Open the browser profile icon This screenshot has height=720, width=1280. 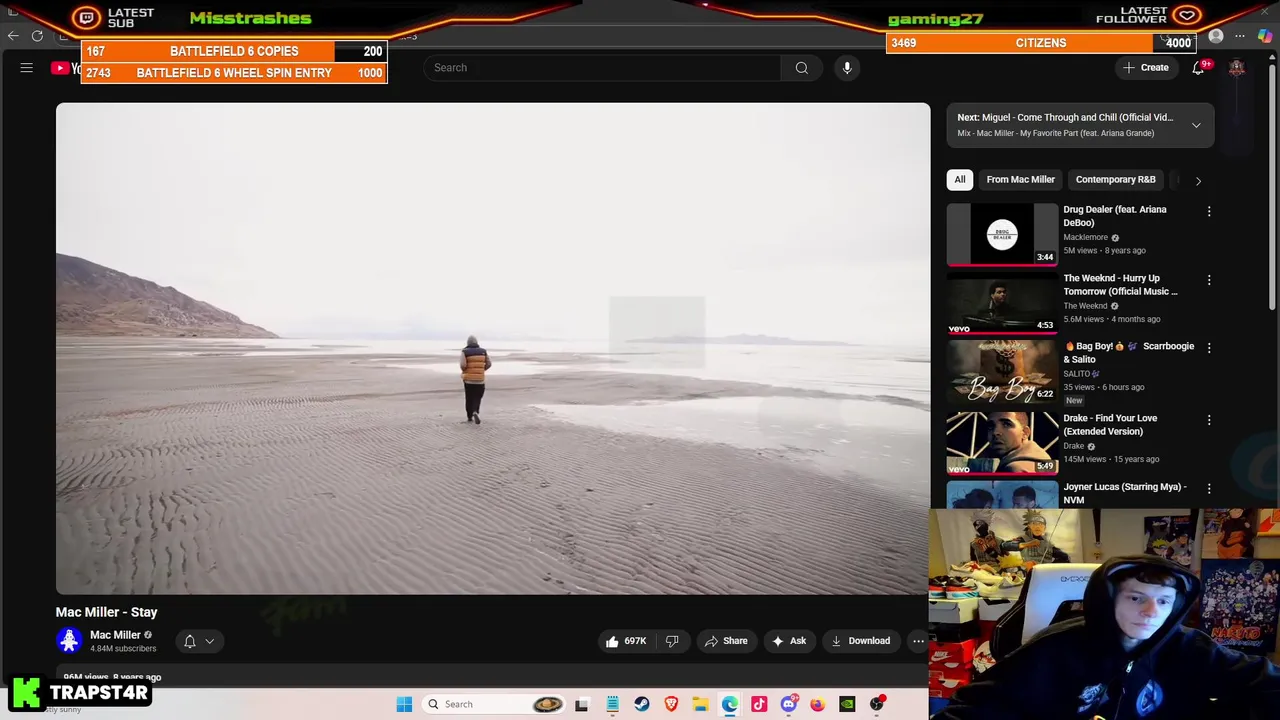(1216, 37)
